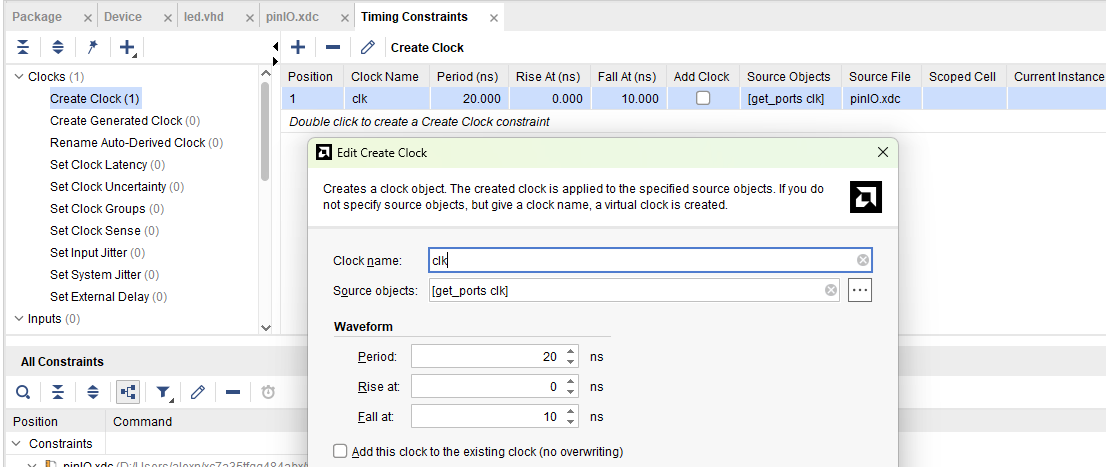Collapse the Clocks tree category
1106x467 pixels.
[x=18, y=77]
